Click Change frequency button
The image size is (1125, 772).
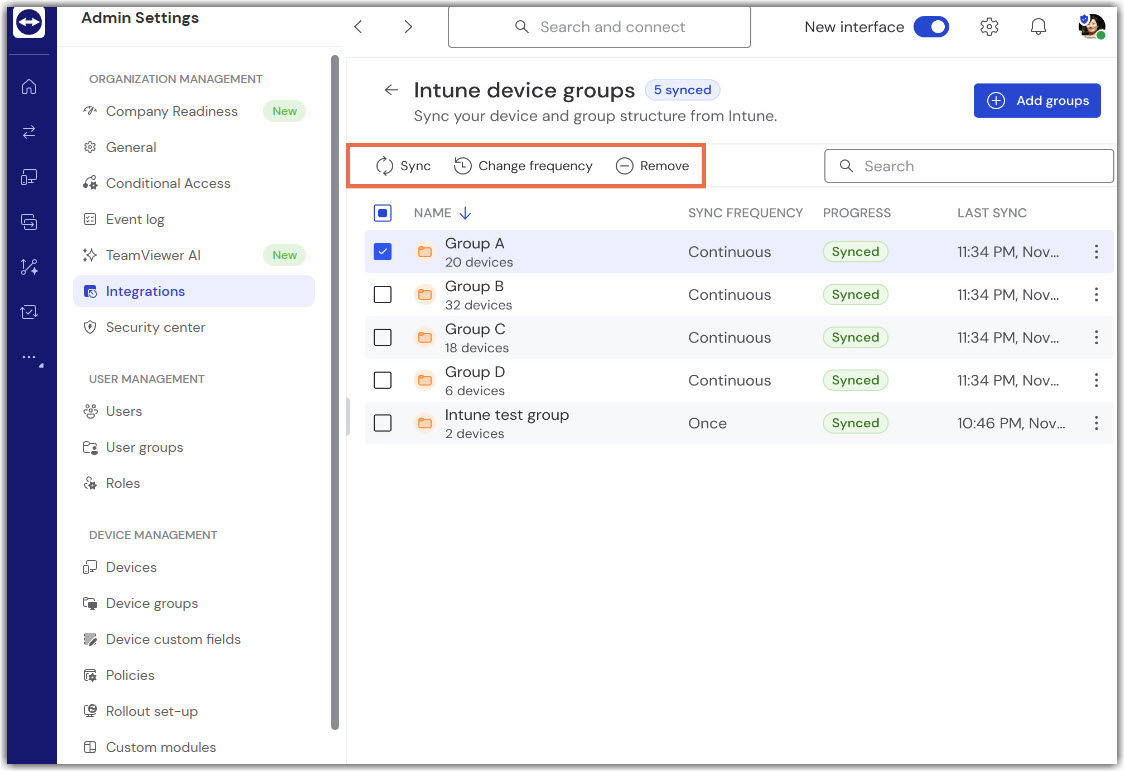[x=523, y=166]
